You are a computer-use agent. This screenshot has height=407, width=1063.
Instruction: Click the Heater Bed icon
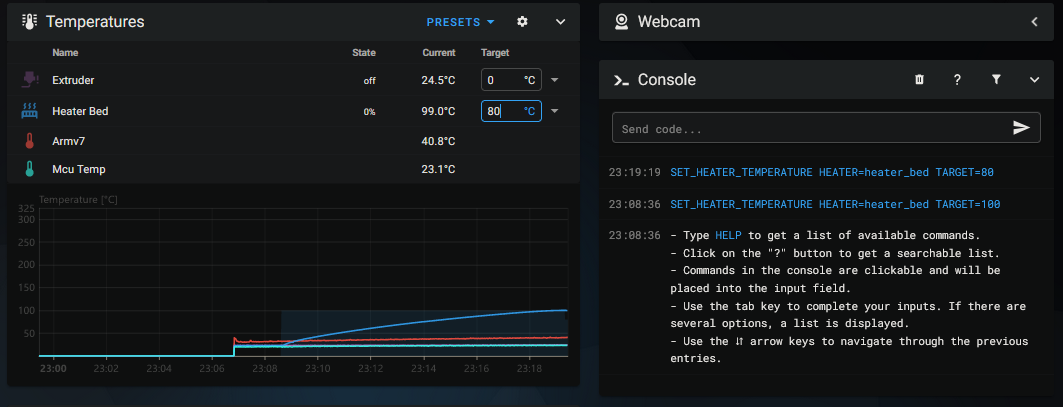(x=29, y=111)
